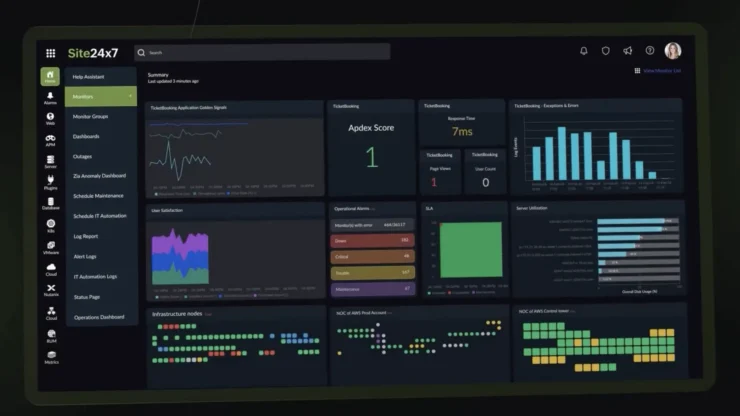Click the tallest bar in Exceptions & Errors chart
This screenshot has height=416, width=740.
[562, 153]
